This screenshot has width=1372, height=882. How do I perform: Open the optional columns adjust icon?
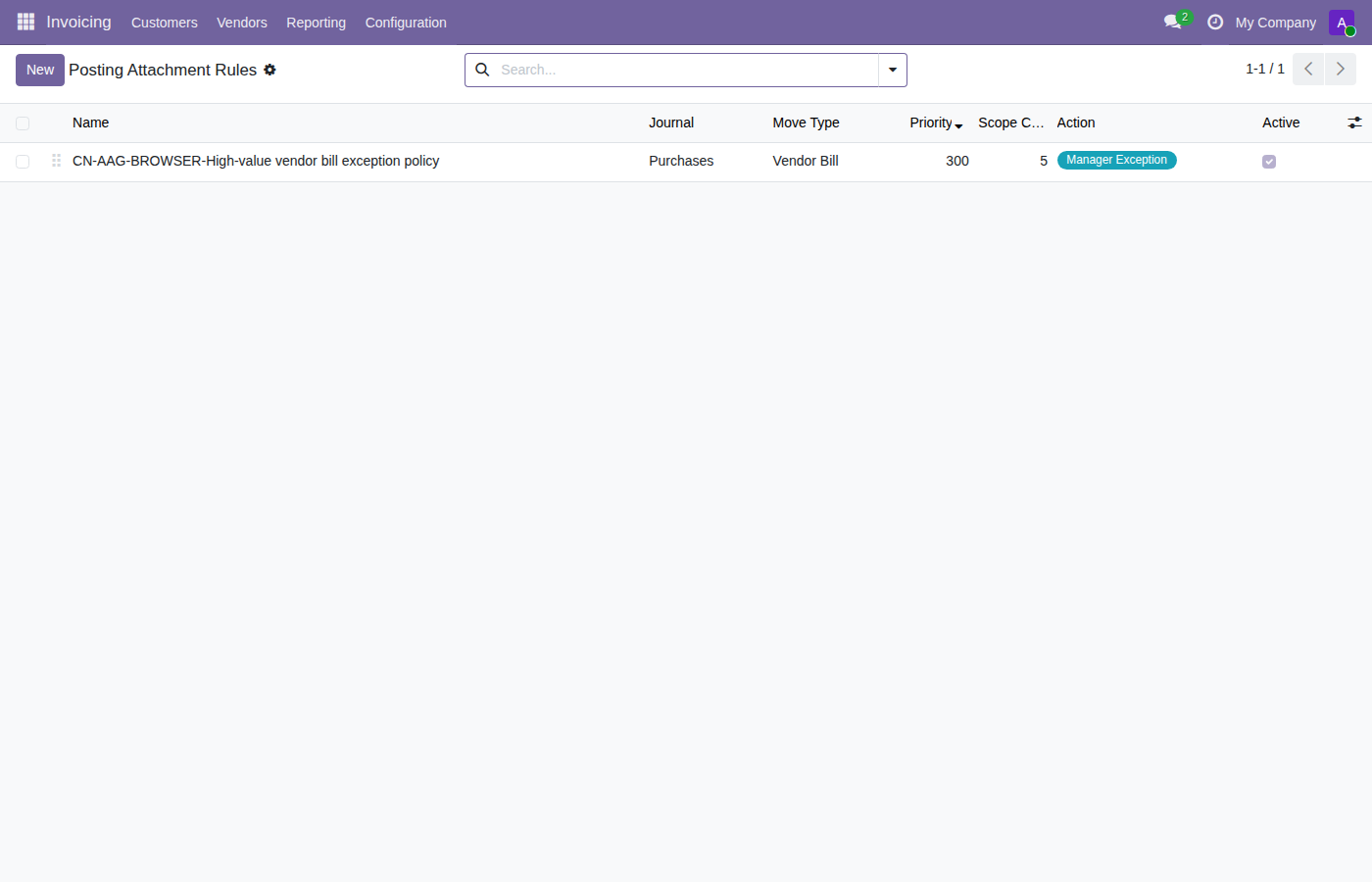tap(1354, 122)
